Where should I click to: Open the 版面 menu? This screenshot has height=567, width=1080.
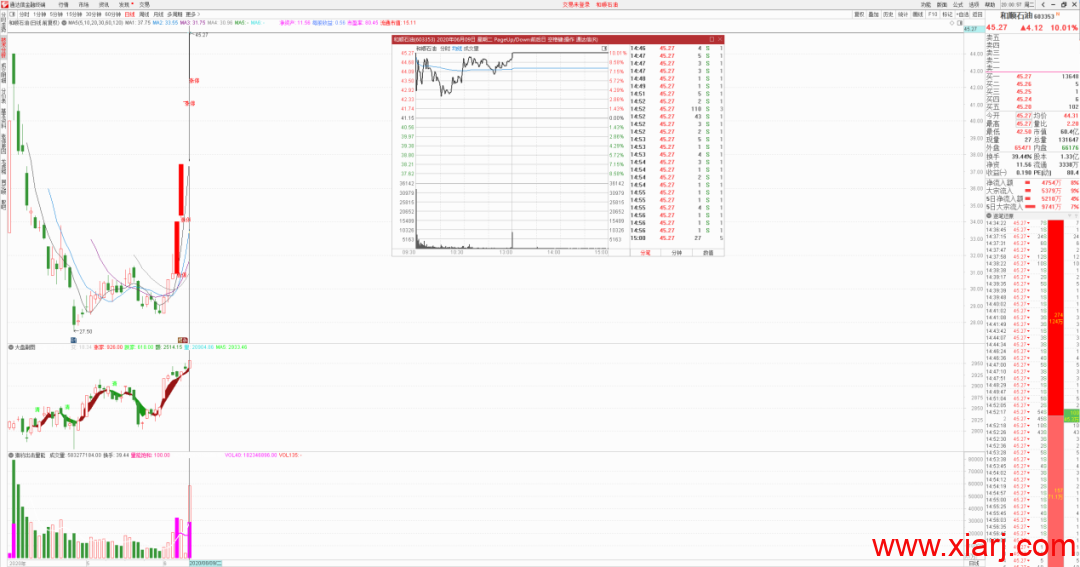942,4
